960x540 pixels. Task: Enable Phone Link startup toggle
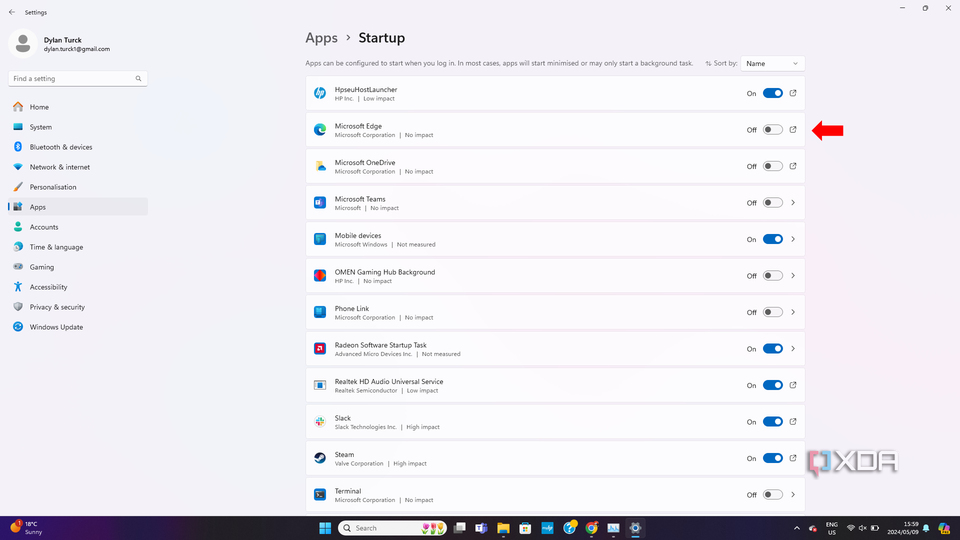773,312
